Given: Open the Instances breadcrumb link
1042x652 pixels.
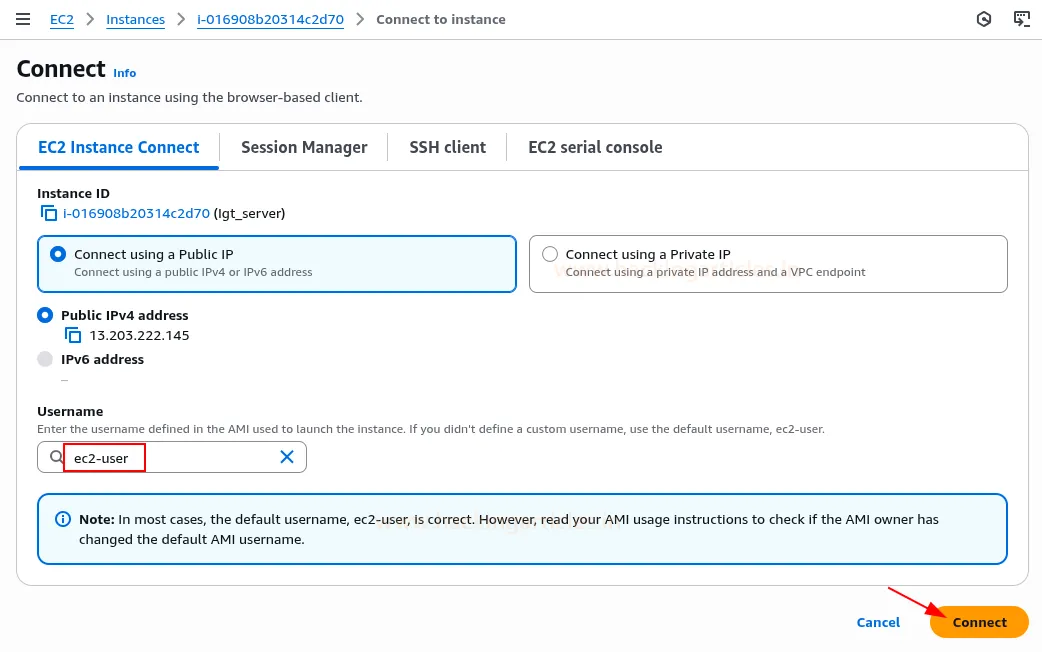Looking at the screenshot, I should point(135,18).
